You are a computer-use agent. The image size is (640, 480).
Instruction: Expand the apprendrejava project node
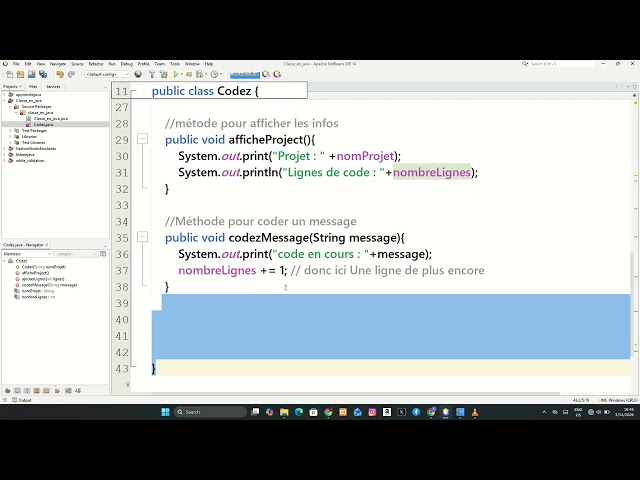(x=4, y=94)
